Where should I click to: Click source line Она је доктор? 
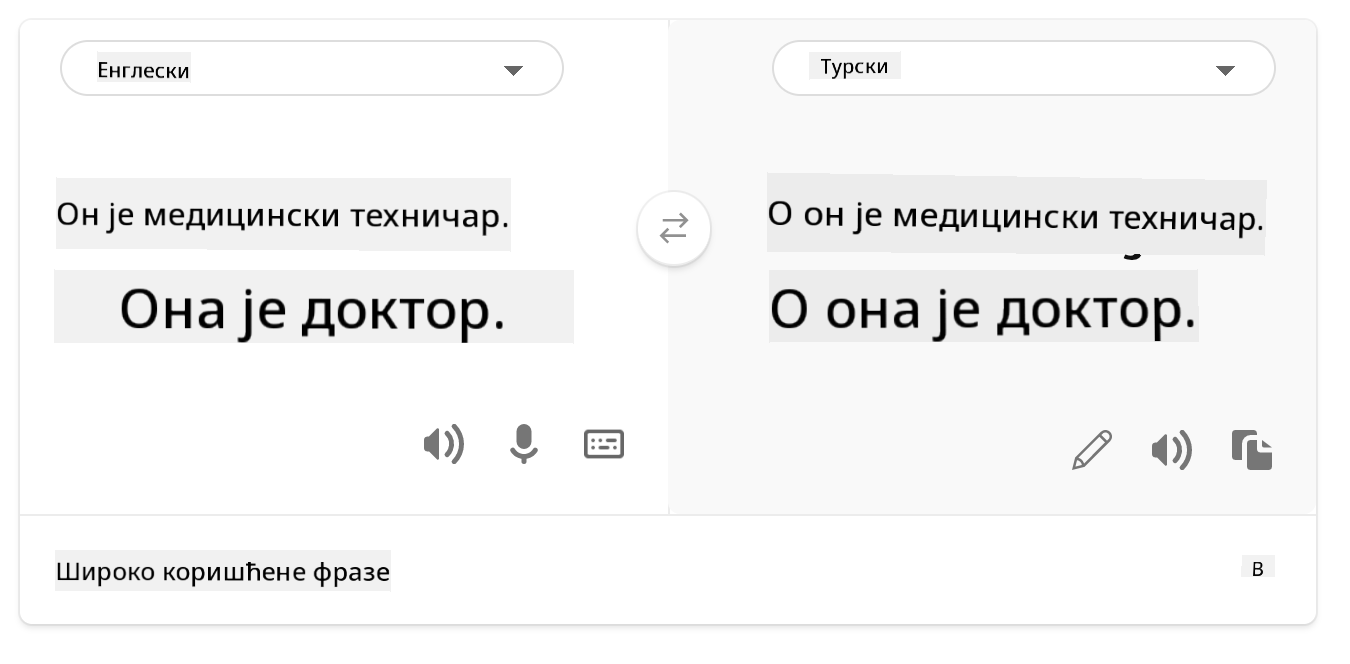pos(313,307)
